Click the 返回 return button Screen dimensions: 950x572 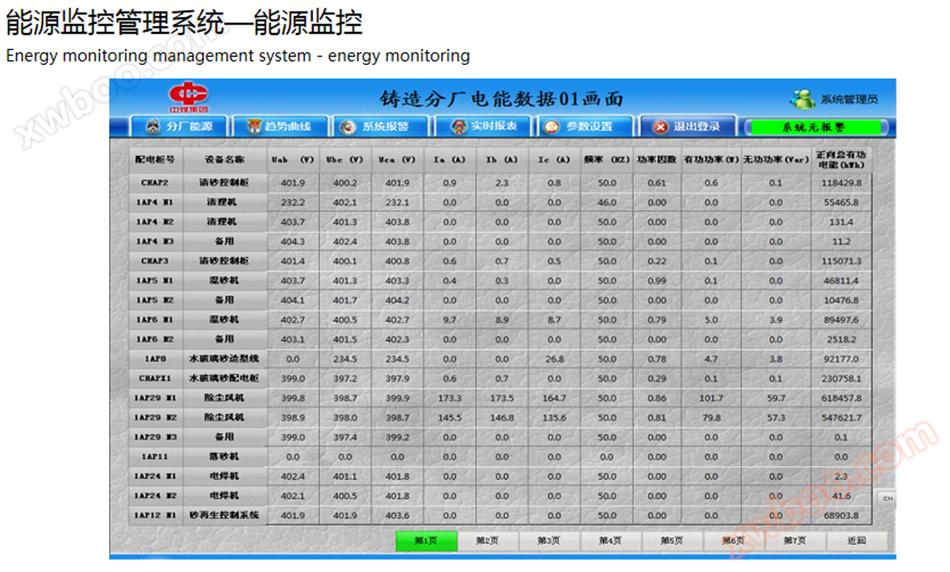(857, 540)
